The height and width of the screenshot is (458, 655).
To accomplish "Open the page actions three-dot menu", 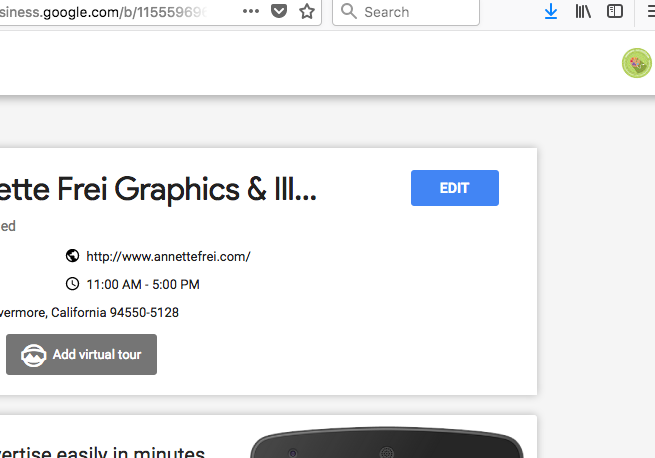I will point(251,11).
